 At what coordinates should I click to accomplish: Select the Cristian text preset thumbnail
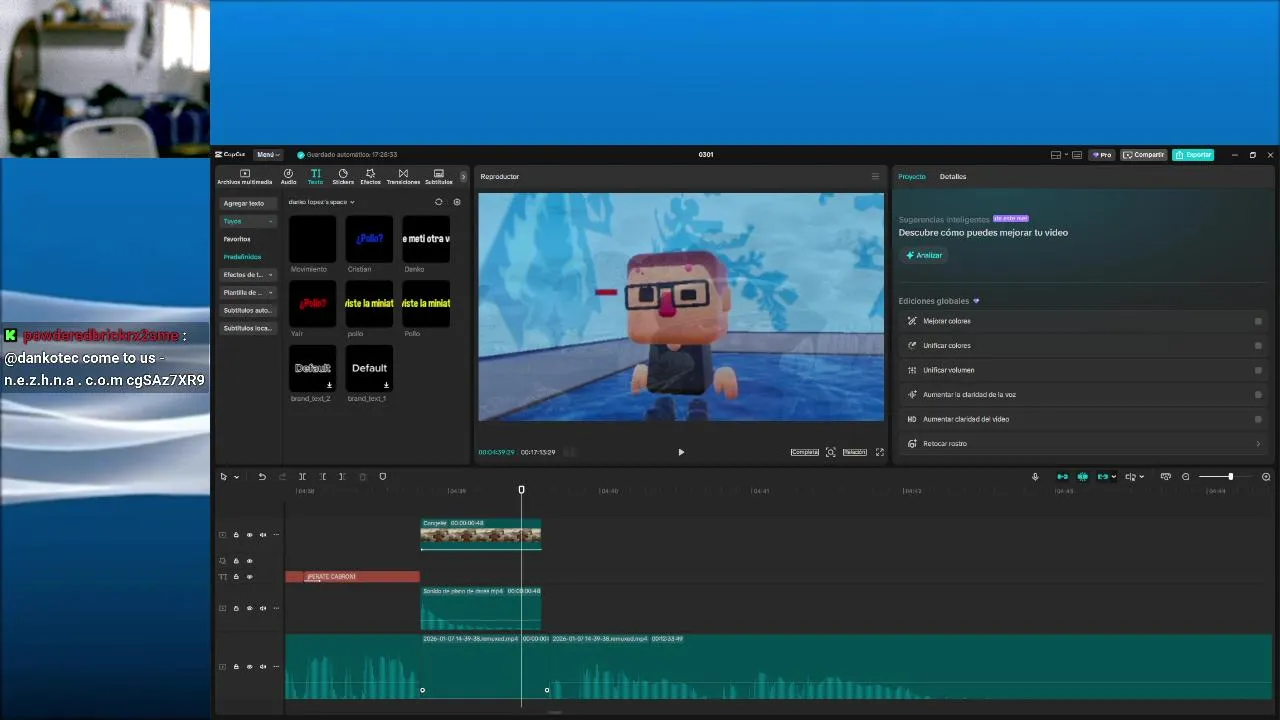[x=369, y=239]
